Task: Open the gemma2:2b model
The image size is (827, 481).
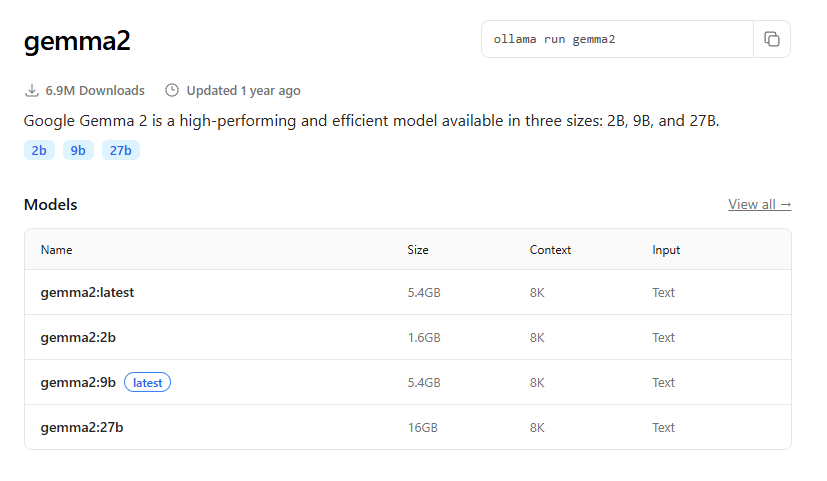Action: click(x=78, y=338)
